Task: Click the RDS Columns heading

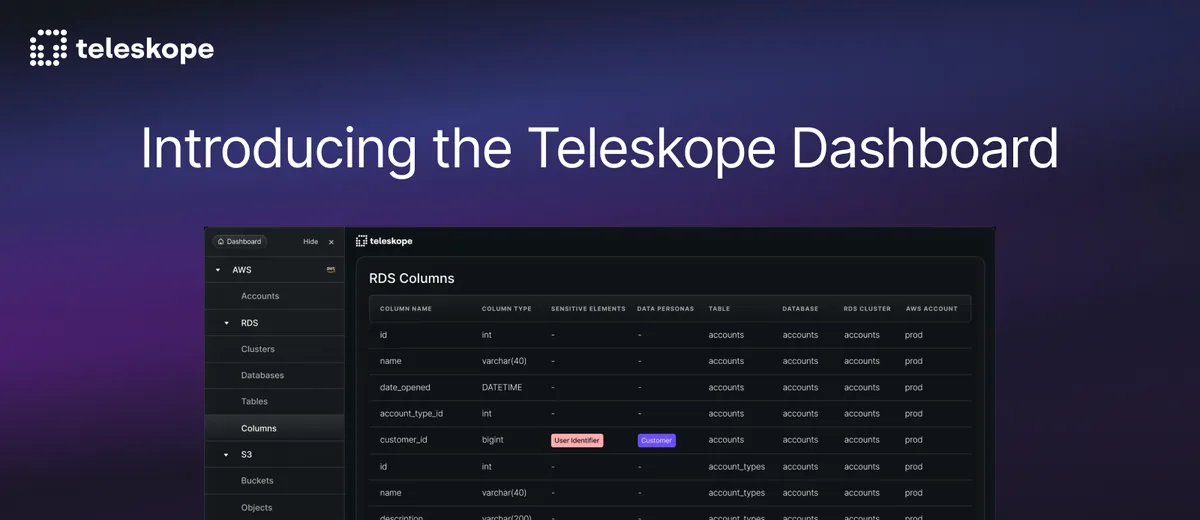Action: click(x=412, y=278)
